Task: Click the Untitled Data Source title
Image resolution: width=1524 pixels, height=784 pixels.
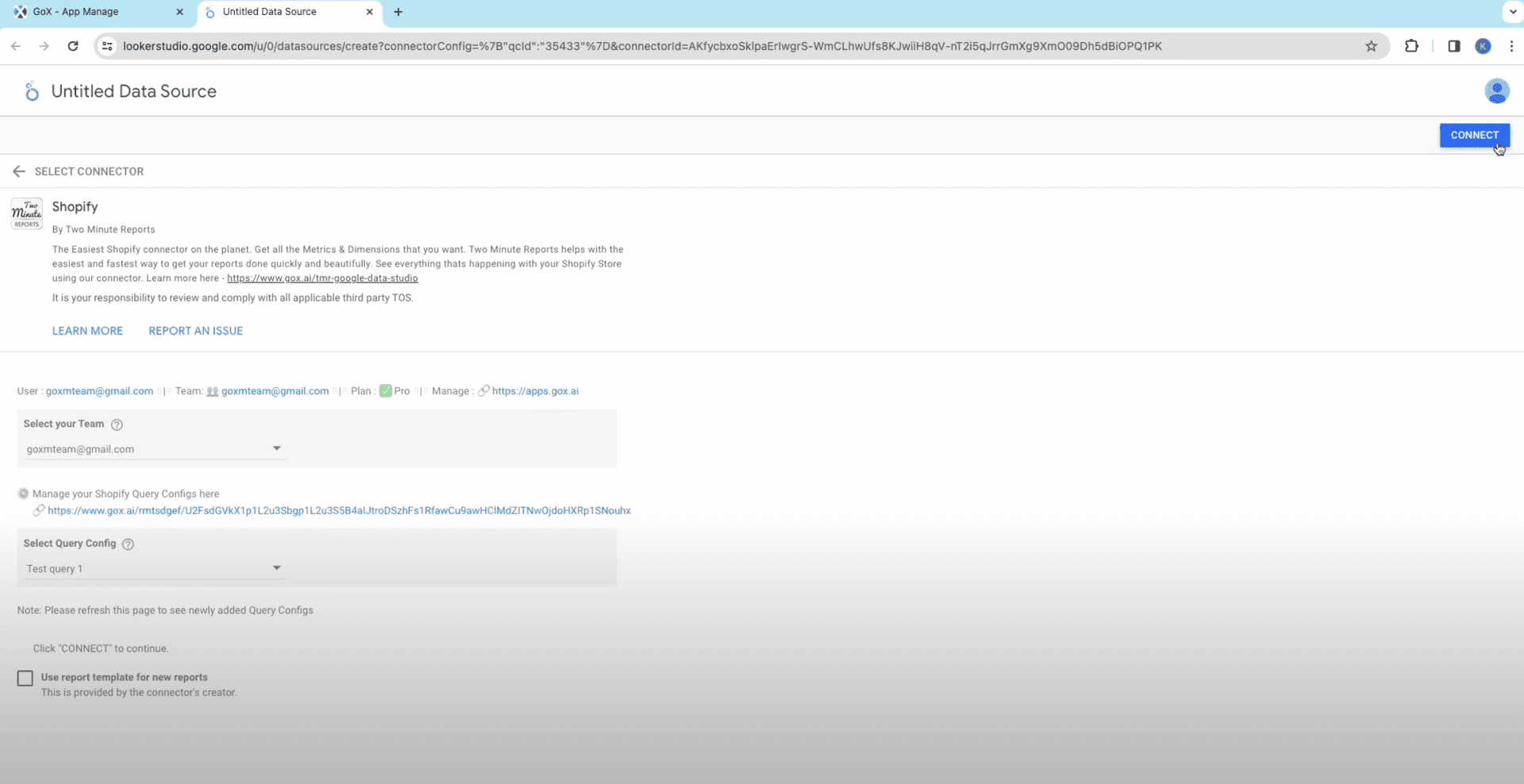Action: click(x=134, y=91)
